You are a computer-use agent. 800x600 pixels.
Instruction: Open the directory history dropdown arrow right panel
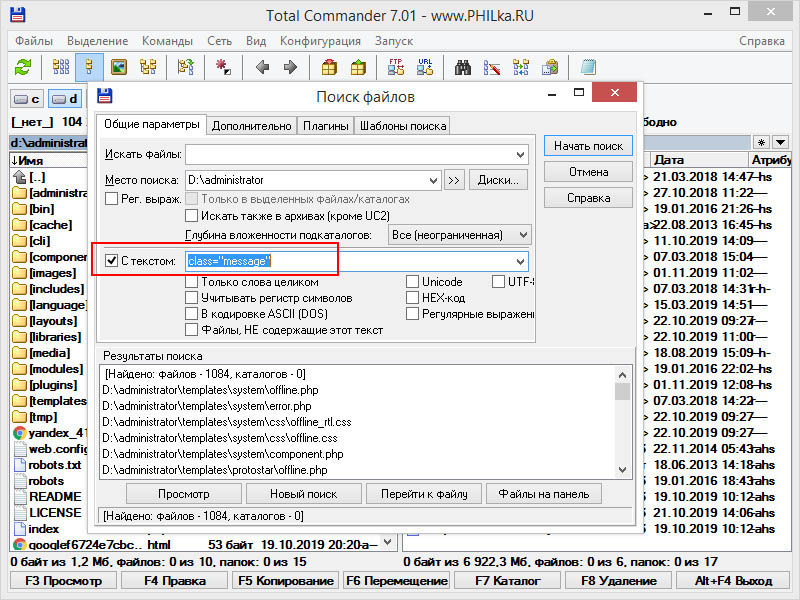click(x=780, y=142)
